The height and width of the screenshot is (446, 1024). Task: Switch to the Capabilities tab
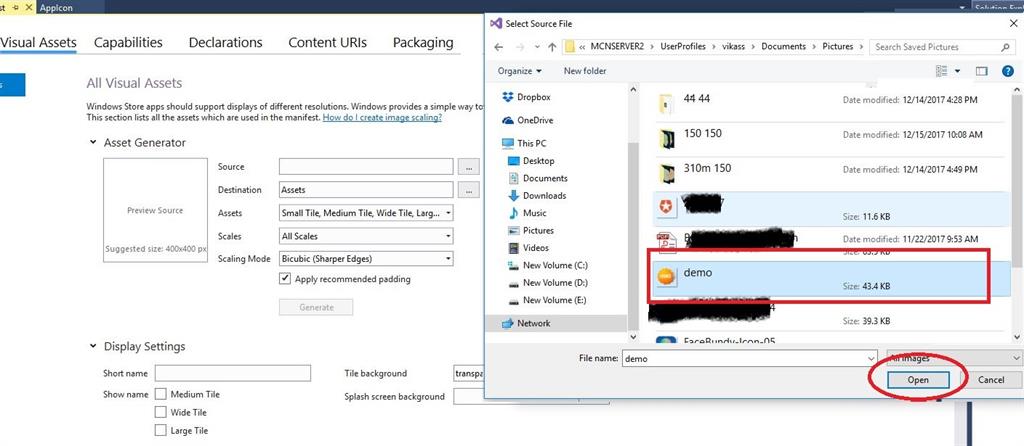tap(128, 43)
